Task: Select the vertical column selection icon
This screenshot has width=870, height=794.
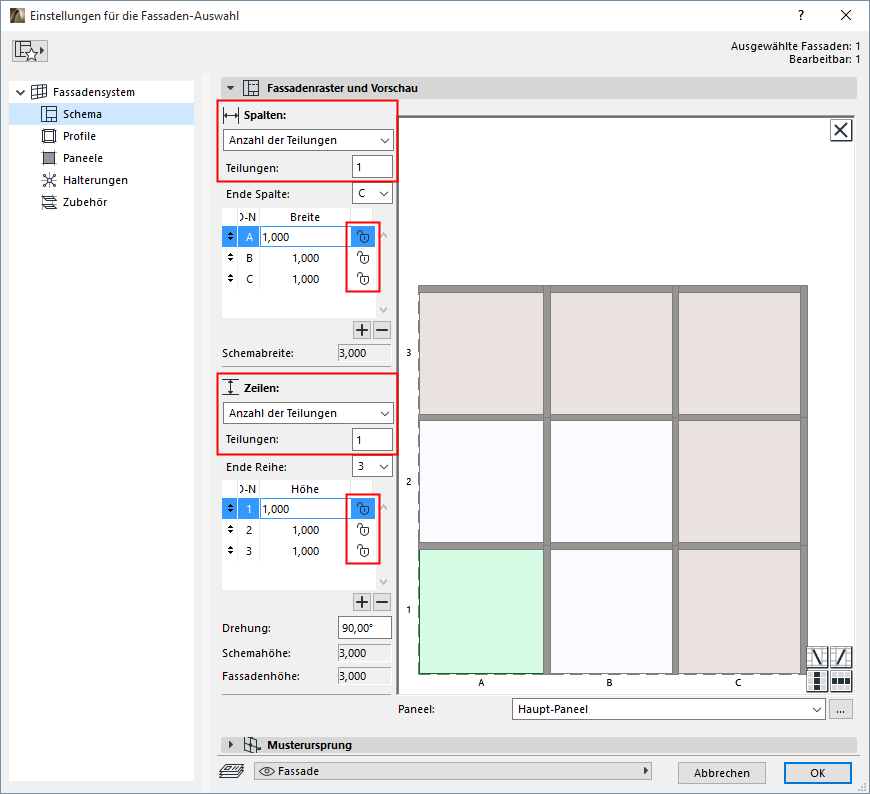Action: click(817, 681)
